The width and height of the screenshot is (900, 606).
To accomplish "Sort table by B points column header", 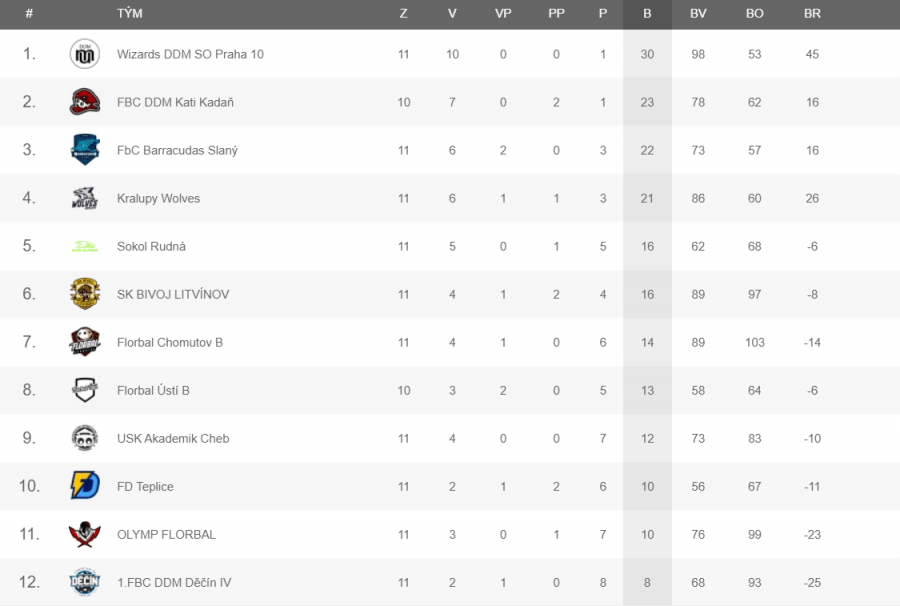I will pos(647,14).
